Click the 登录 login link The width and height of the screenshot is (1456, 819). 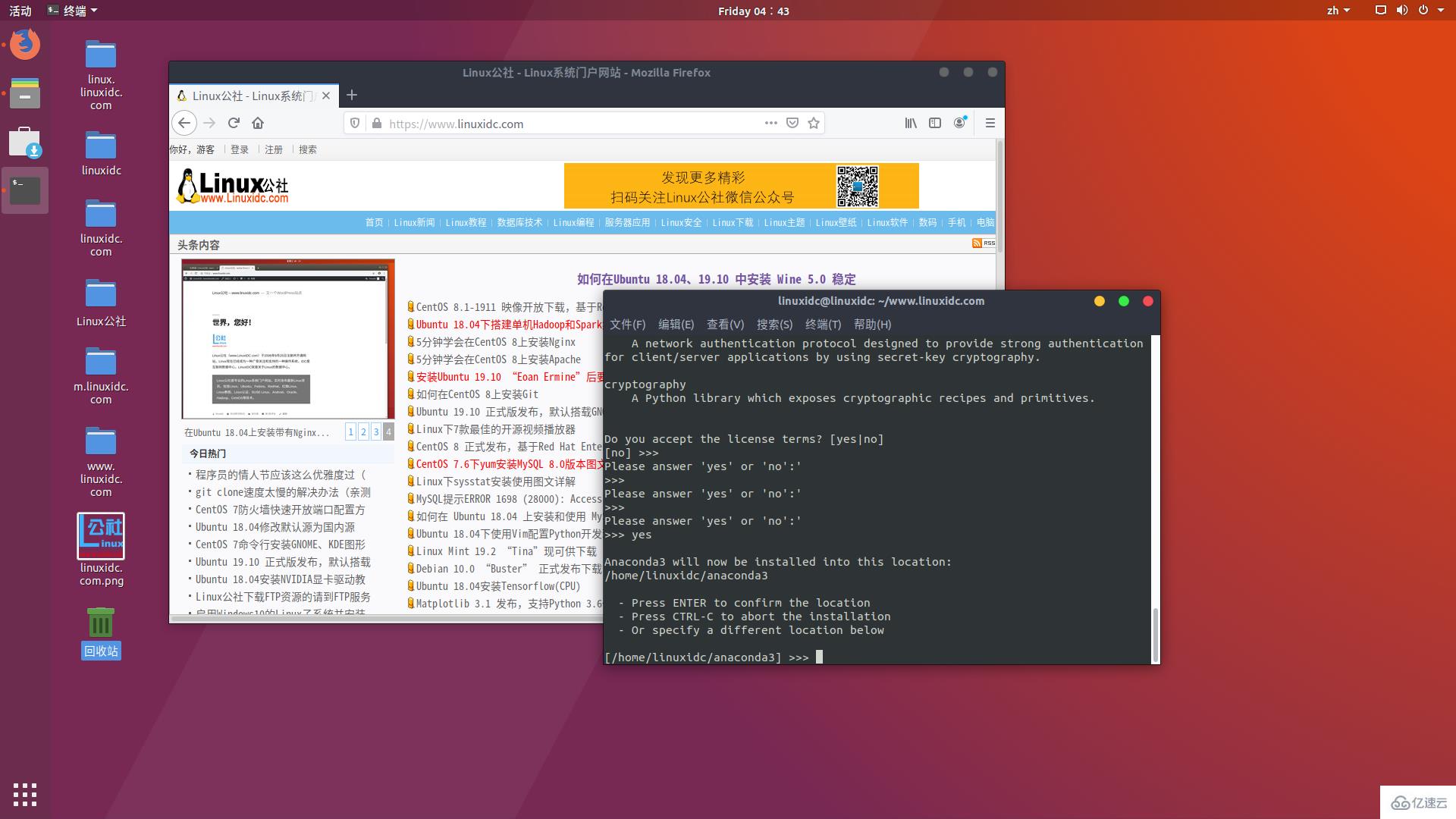point(240,149)
